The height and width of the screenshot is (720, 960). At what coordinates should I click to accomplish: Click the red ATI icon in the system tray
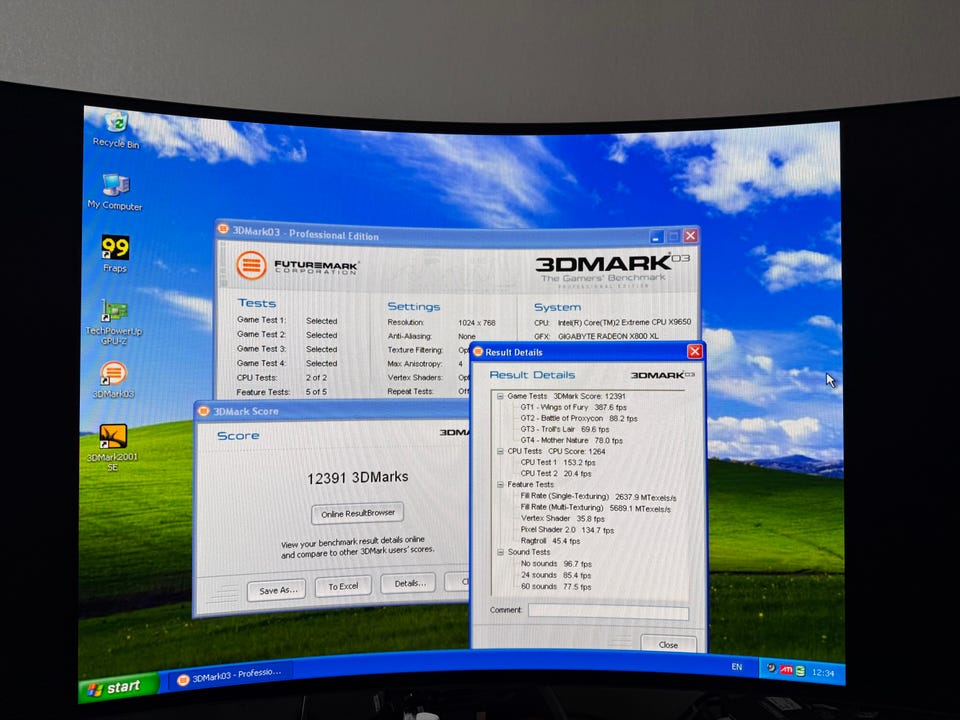coord(786,670)
